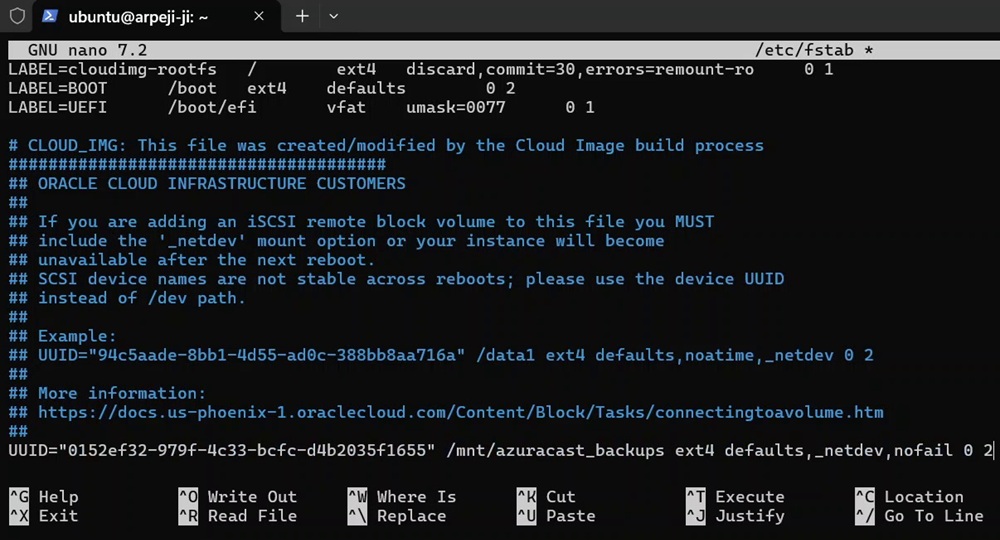The width and height of the screenshot is (1000, 540).
Task: Click the shield icon in the title bar
Action: (17, 16)
